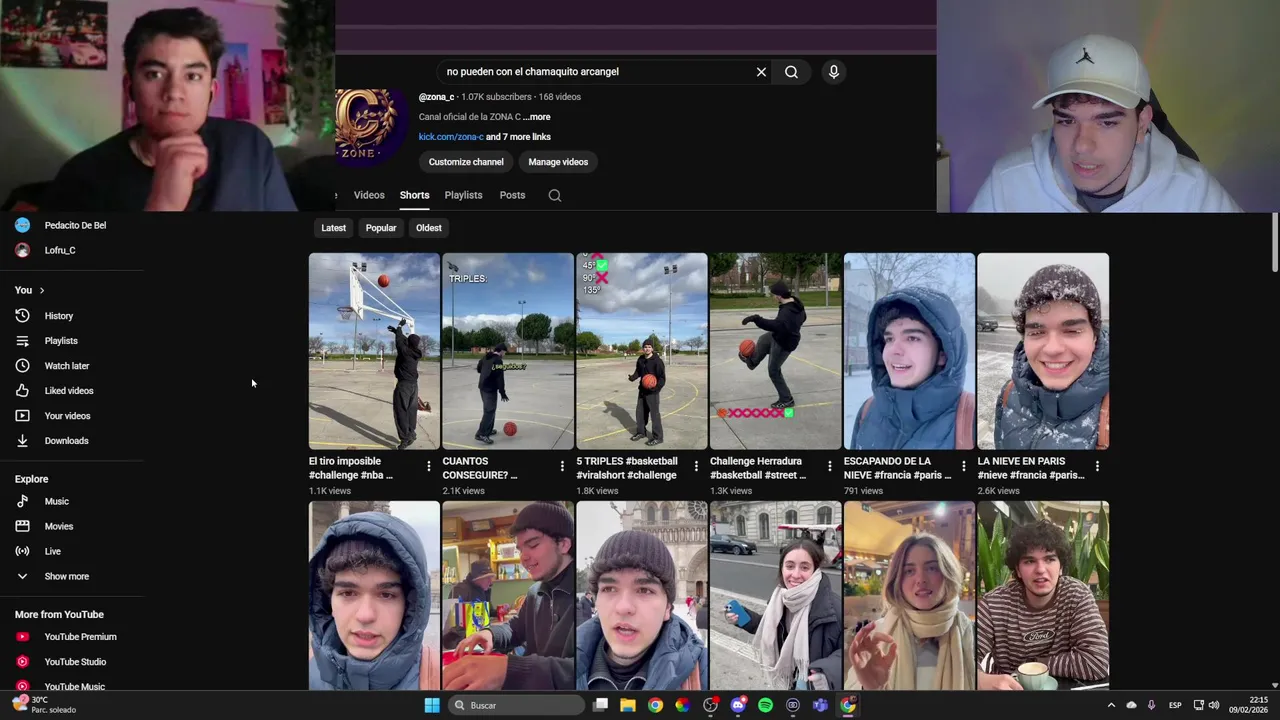1280x720 pixels.
Task: Select the Popular filter chip
Action: 381,228
